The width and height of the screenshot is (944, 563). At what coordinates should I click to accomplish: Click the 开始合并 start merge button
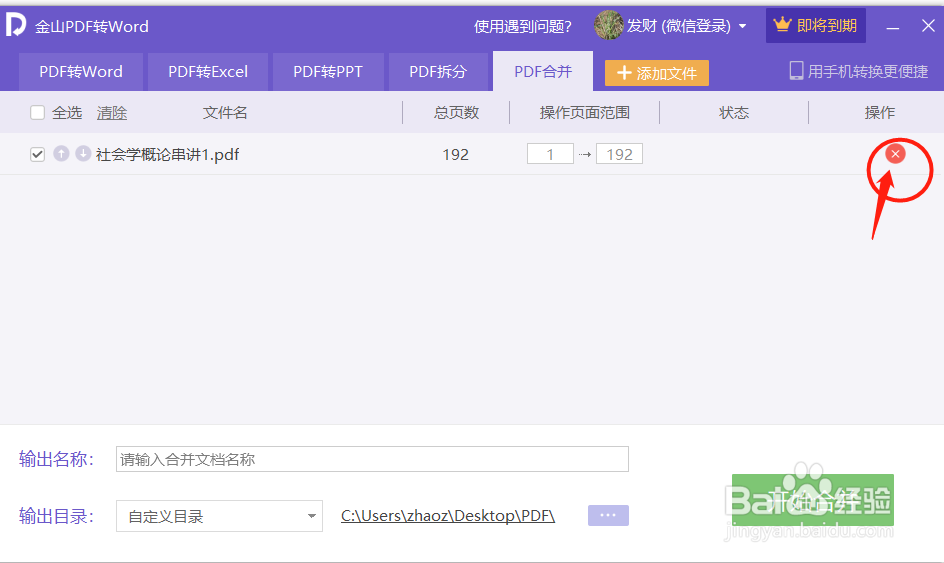813,500
